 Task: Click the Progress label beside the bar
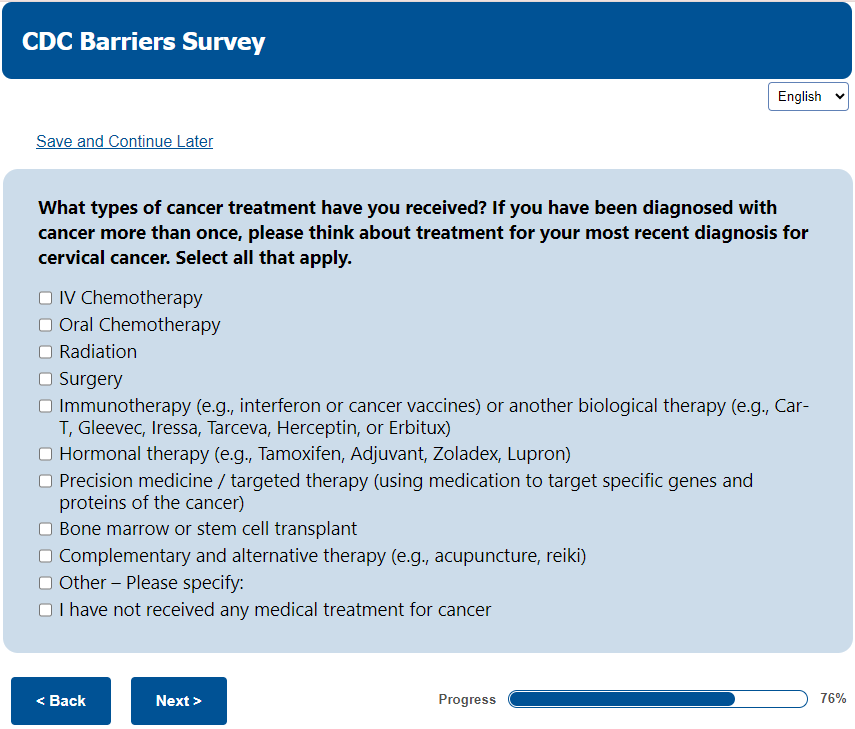467,700
